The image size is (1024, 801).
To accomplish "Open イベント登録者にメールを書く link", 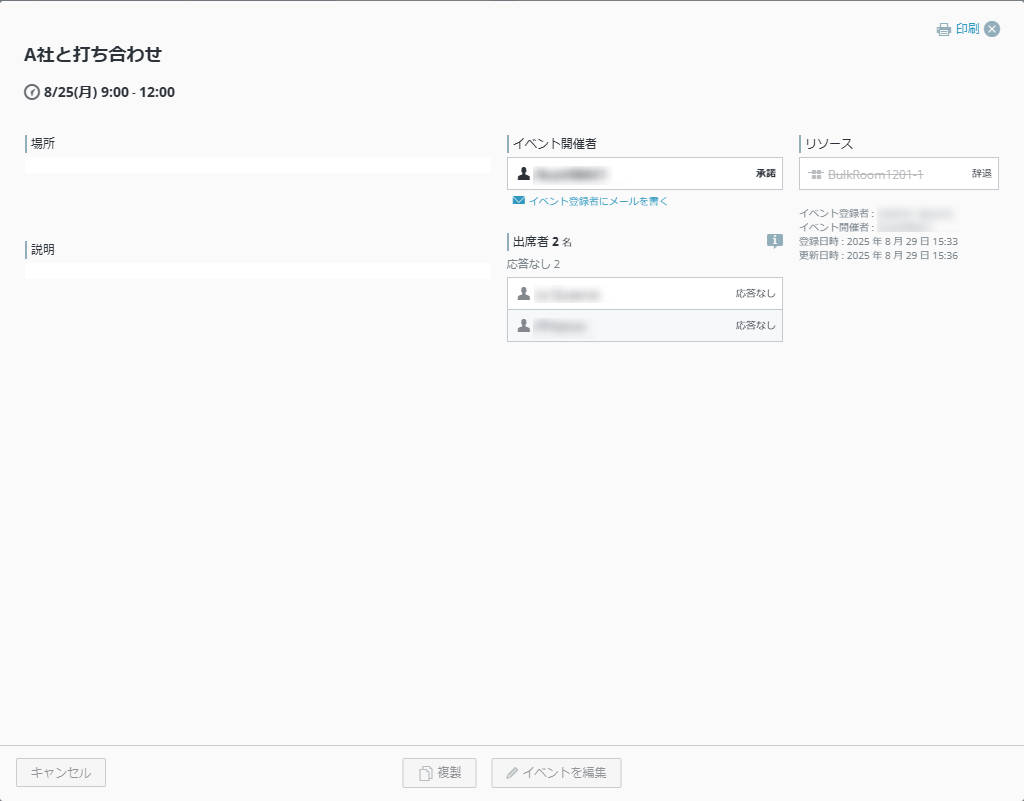I will click(598, 201).
